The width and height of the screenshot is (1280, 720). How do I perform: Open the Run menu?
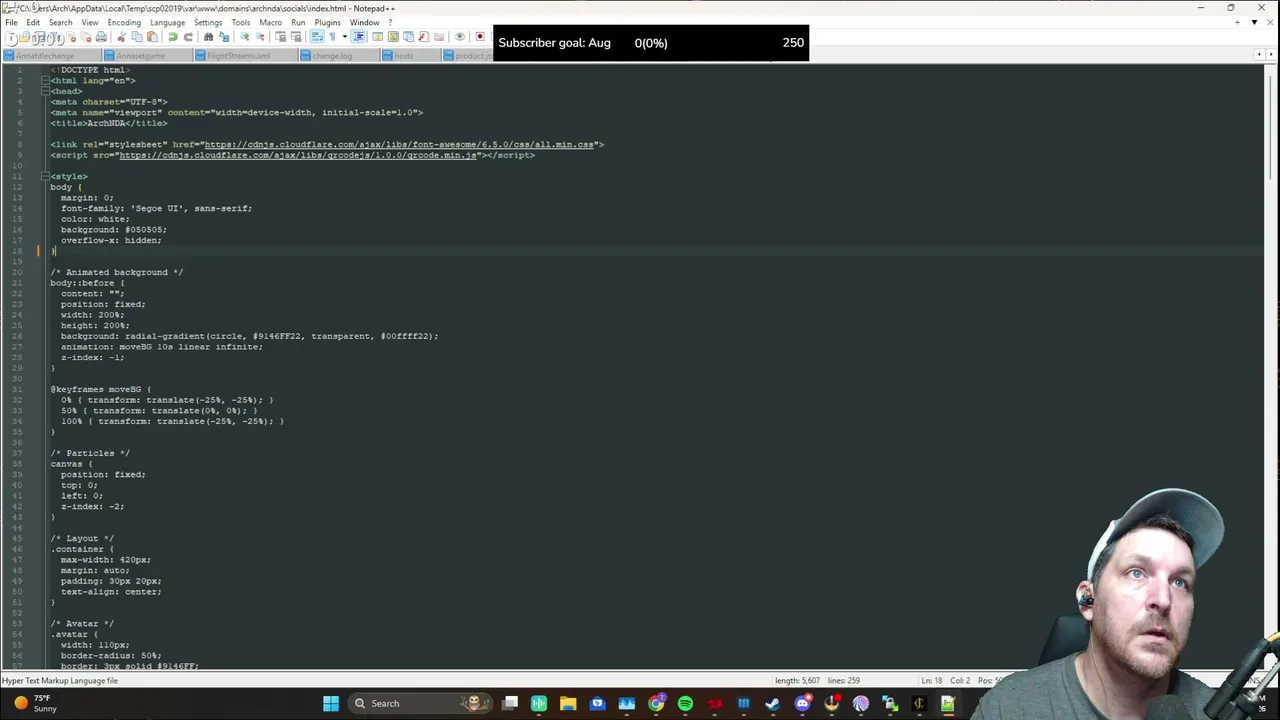click(x=298, y=22)
